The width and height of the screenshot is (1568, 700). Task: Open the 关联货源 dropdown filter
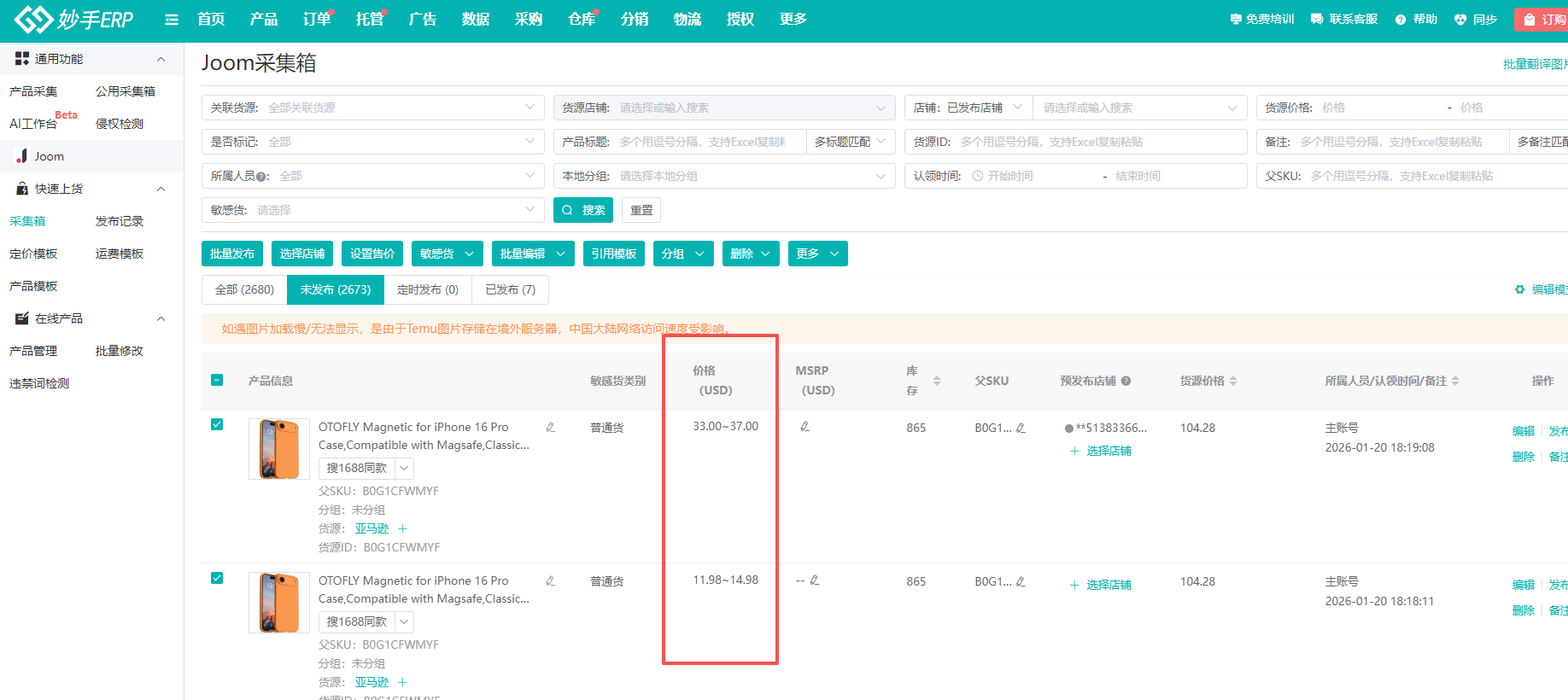372,108
